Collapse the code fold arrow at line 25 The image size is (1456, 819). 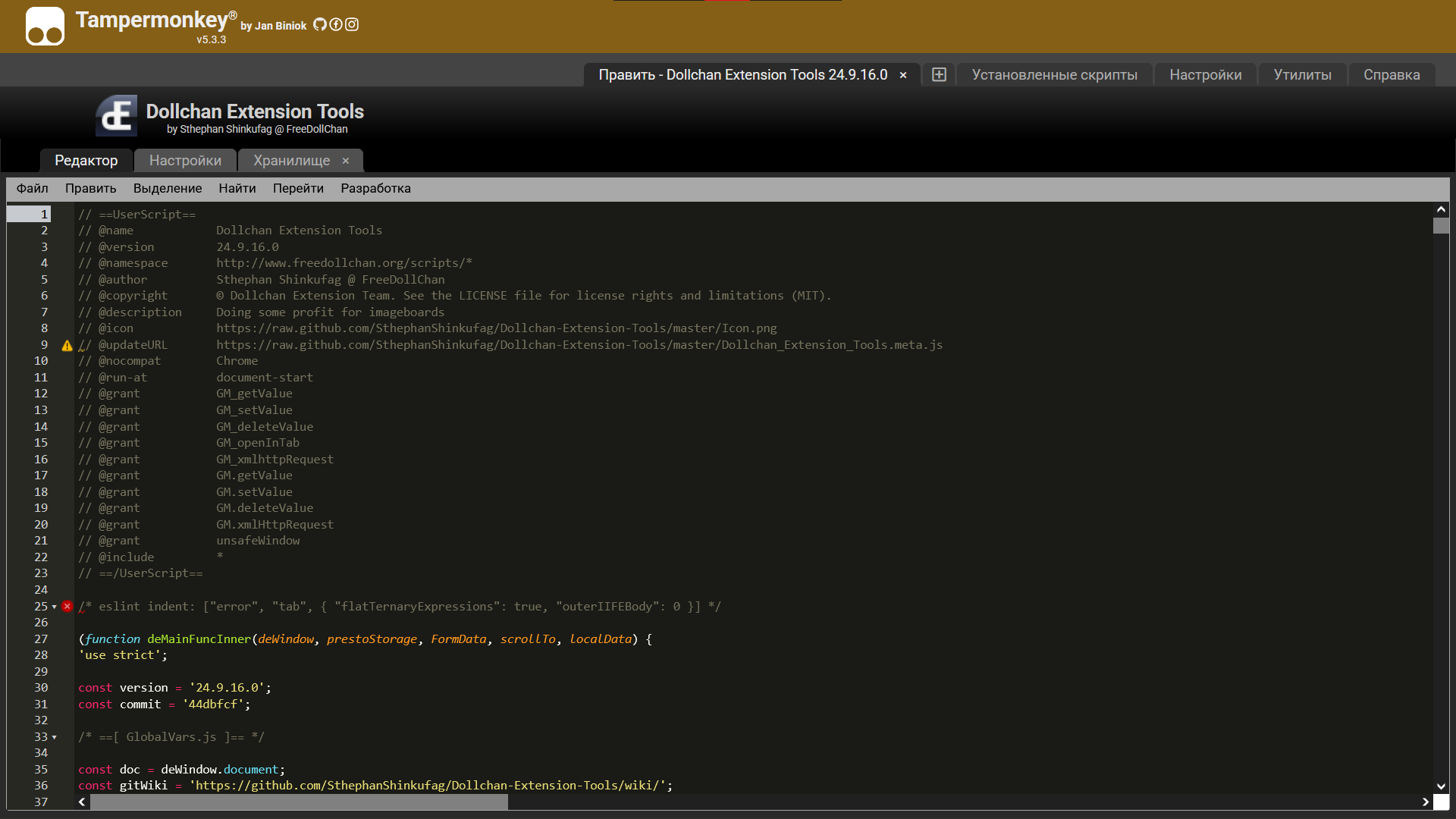[x=54, y=607]
